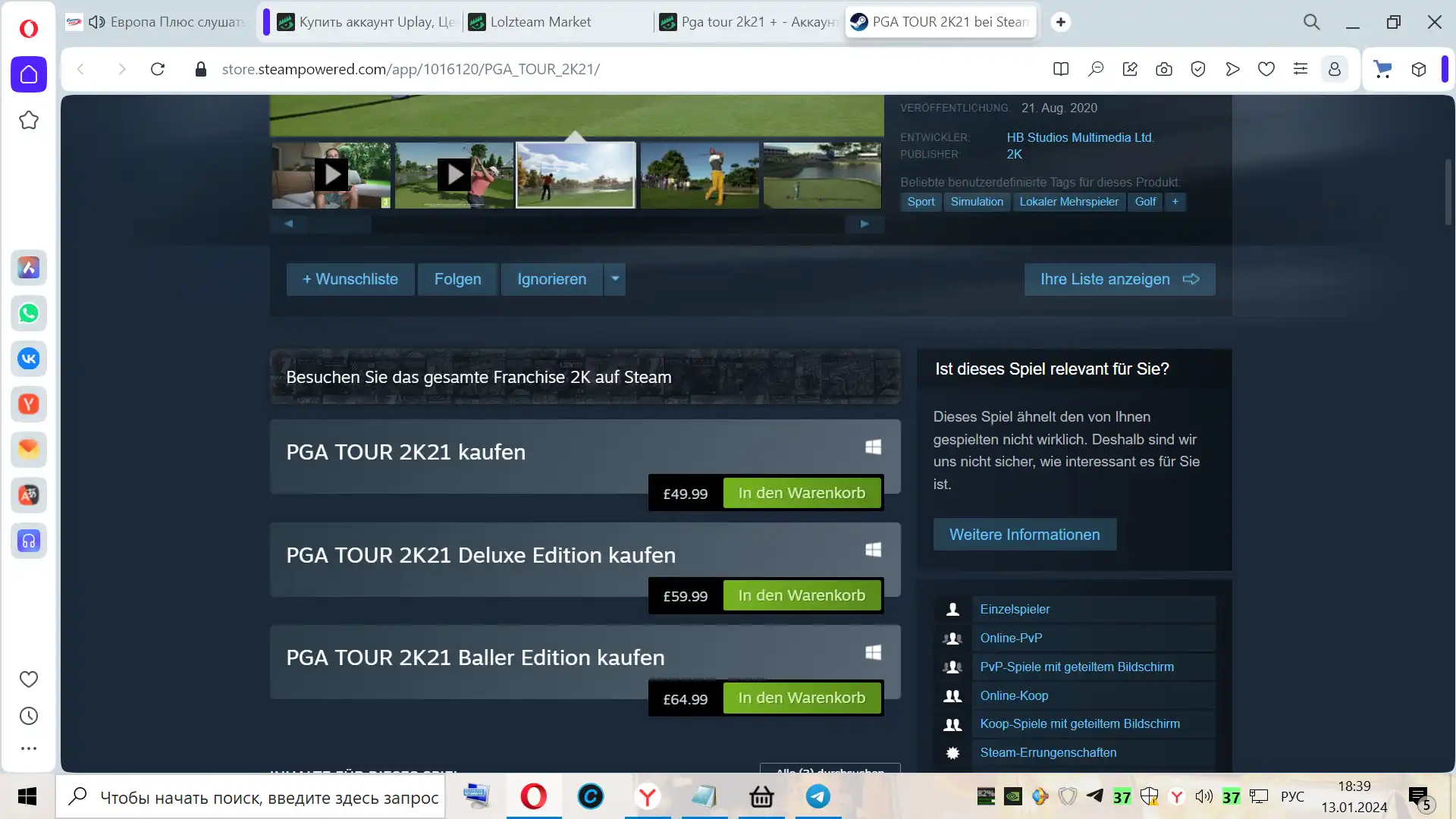This screenshot has height=819, width=1456.
Task: Open Opera start page home icon
Action: click(x=29, y=74)
